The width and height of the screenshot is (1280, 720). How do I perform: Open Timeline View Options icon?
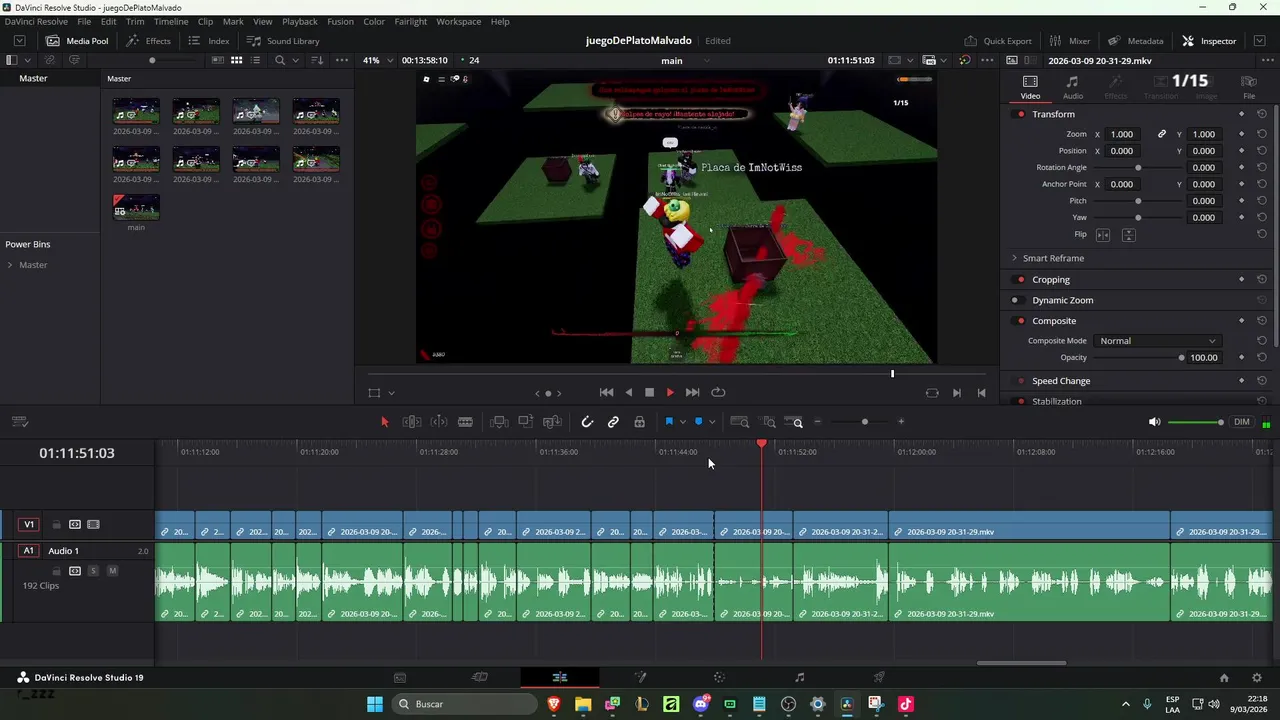click(20, 422)
